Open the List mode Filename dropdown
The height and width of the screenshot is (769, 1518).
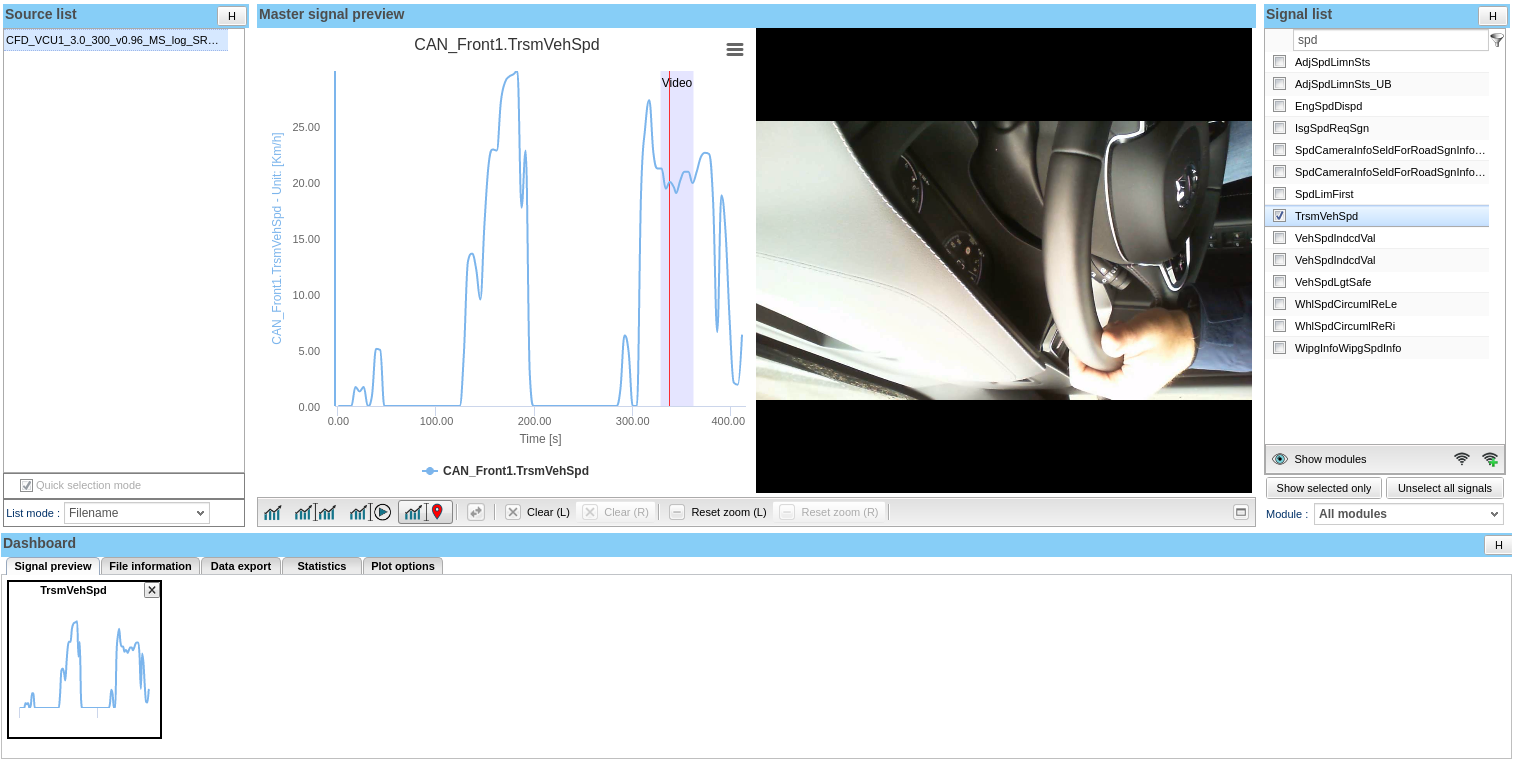[x=136, y=513]
